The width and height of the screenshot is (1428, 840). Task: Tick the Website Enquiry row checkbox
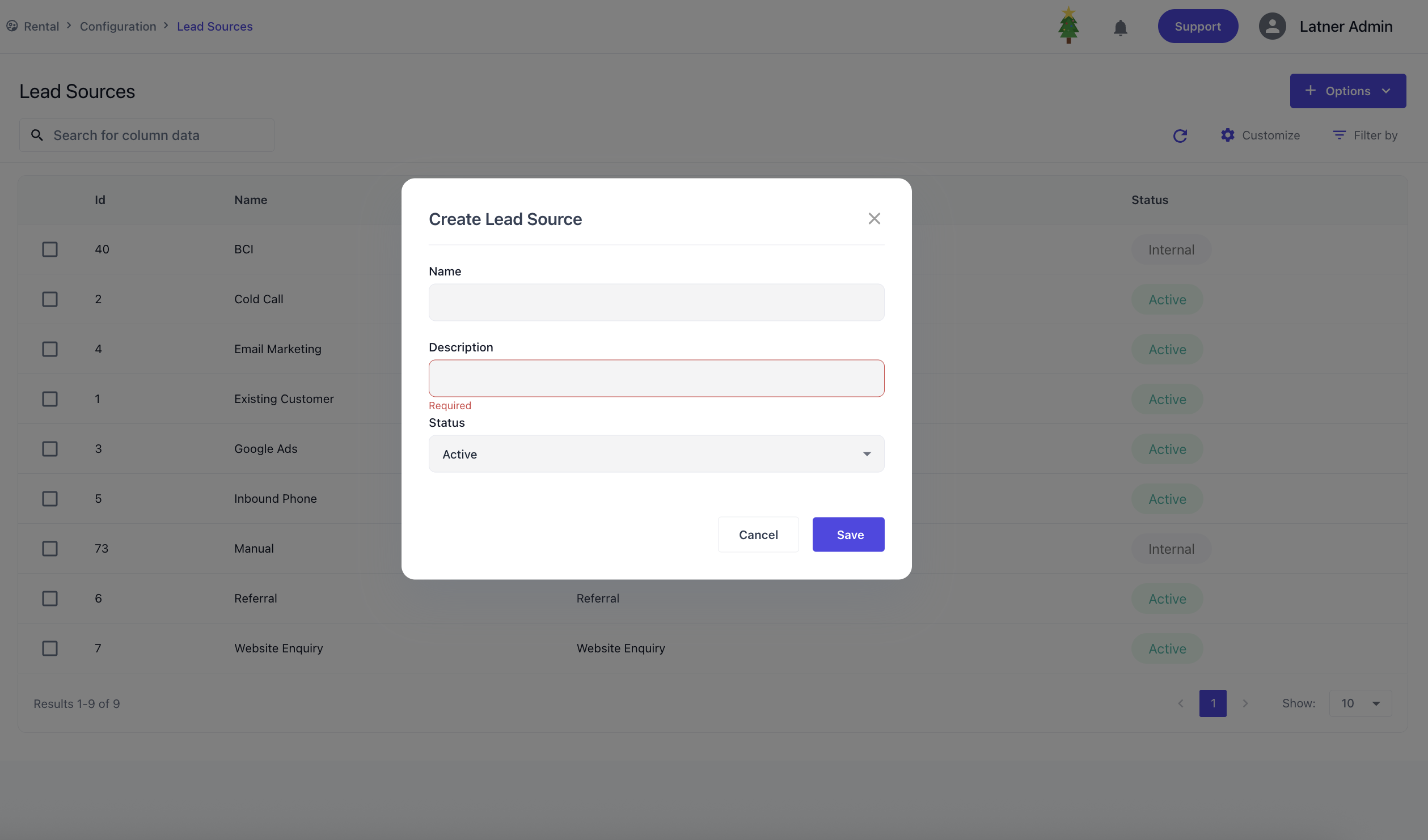point(50,648)
